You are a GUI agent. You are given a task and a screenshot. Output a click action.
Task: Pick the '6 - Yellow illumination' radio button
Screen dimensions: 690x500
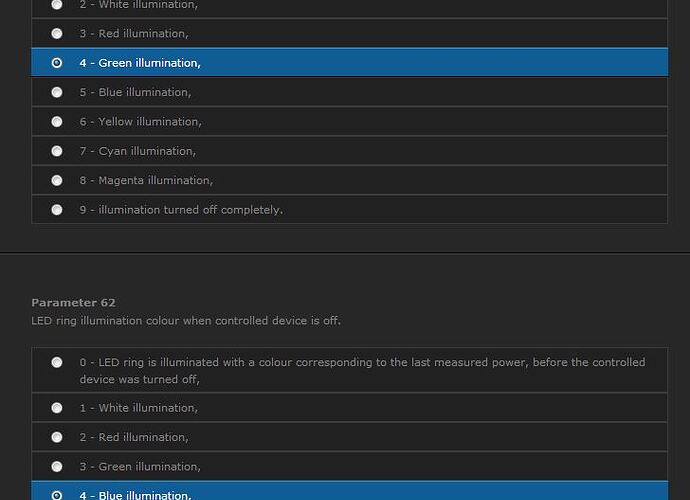click(x=57, y=122)
